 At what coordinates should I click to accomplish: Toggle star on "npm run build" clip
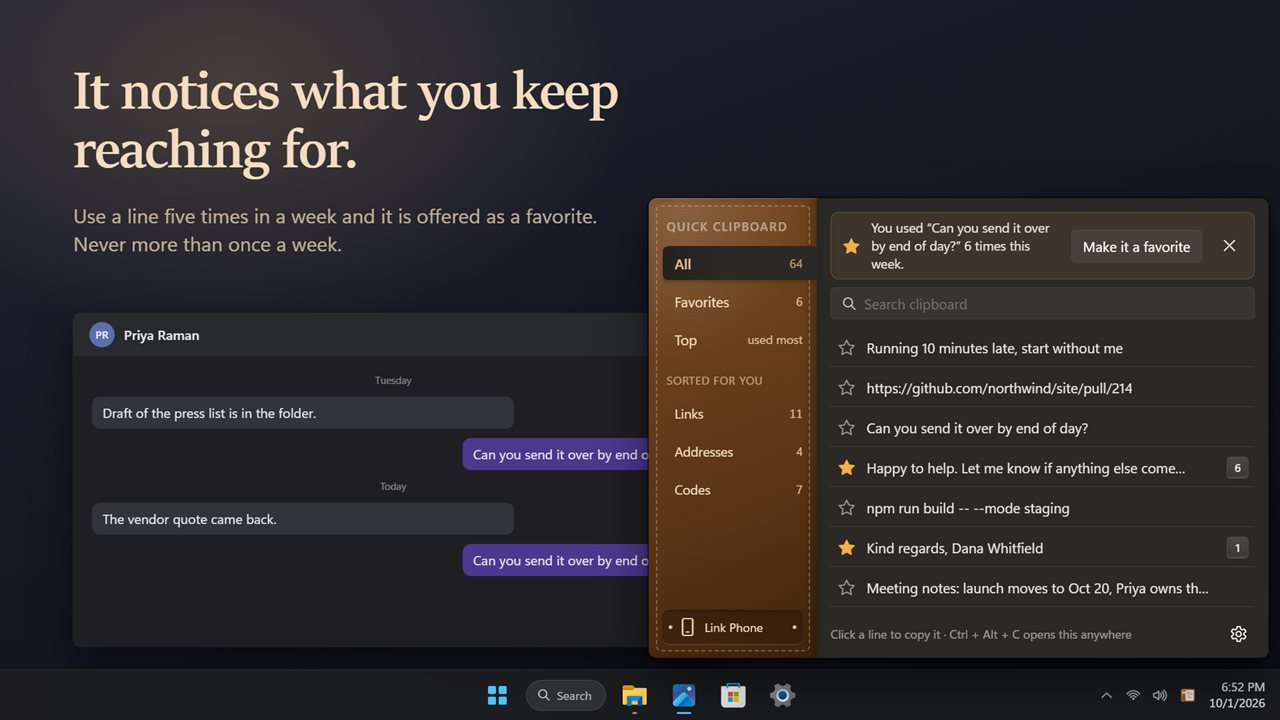[847, 508]
